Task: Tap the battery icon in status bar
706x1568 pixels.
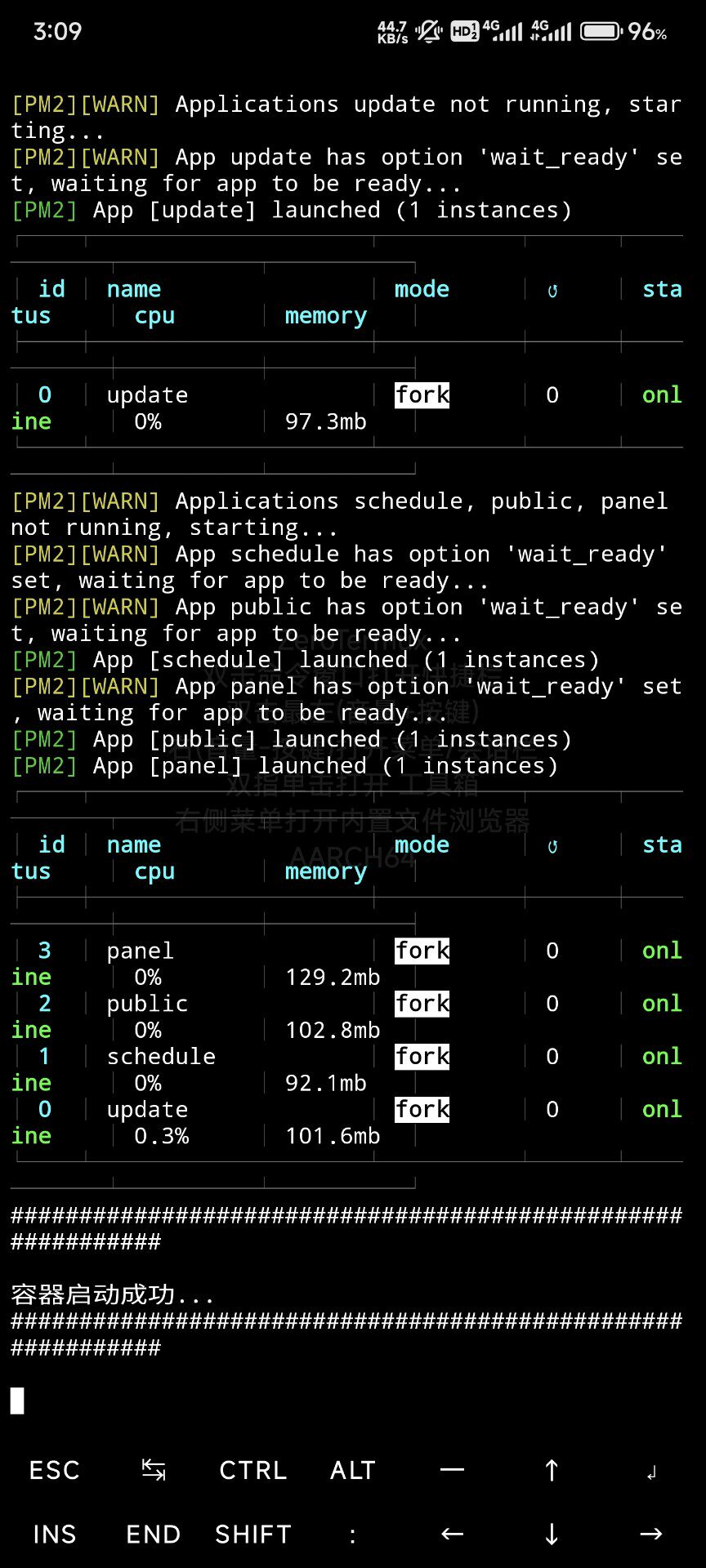Action: tap(601, 32)
